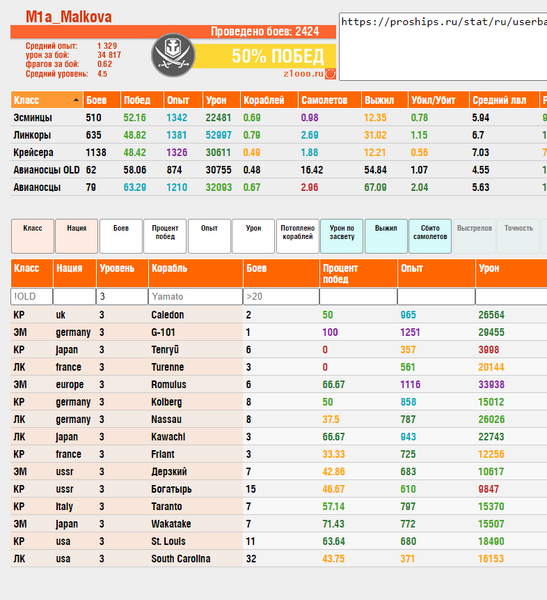Click the z1ooo.ru link text

click(303, 73)
